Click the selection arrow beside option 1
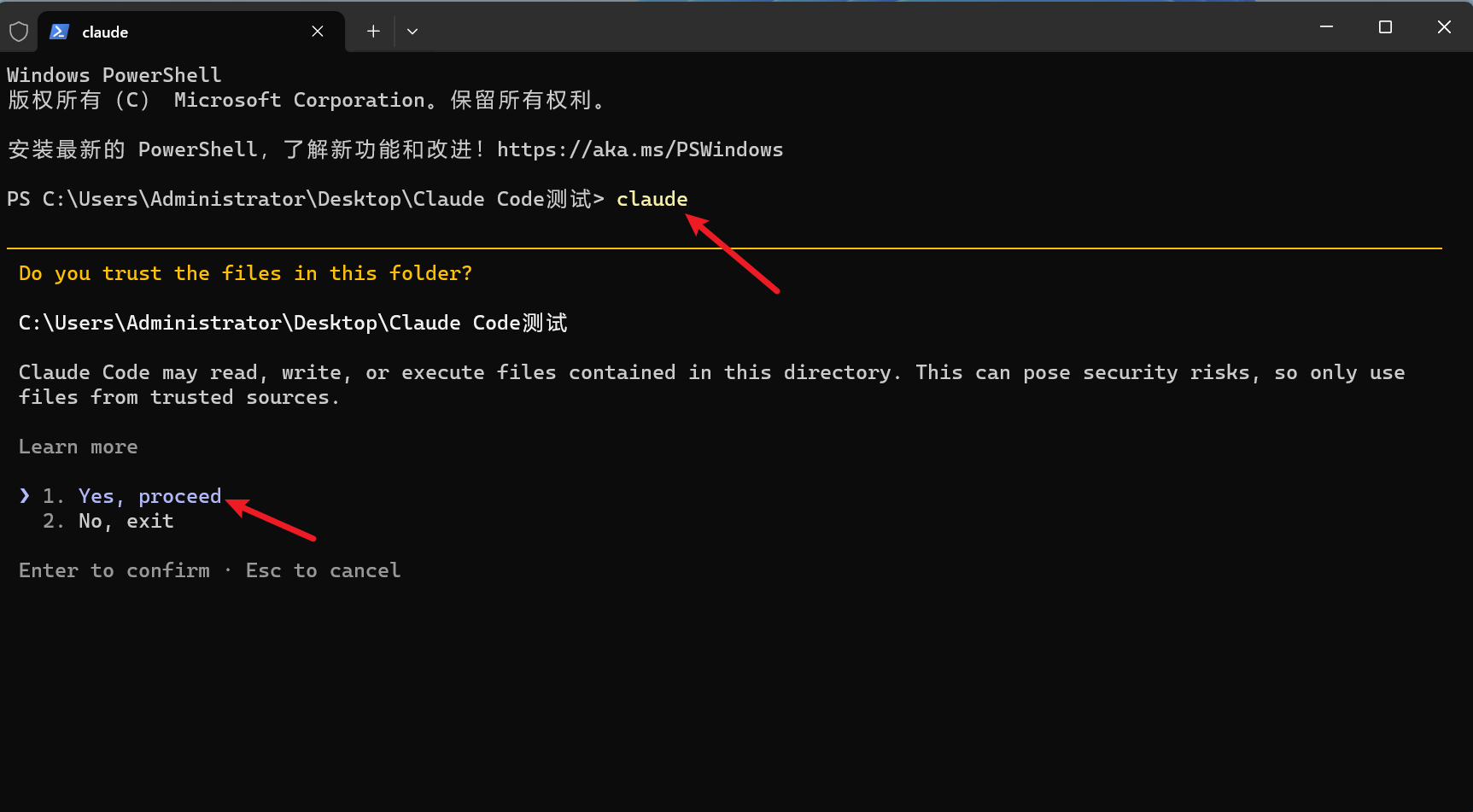1473x812 pixels. point(25,496)
